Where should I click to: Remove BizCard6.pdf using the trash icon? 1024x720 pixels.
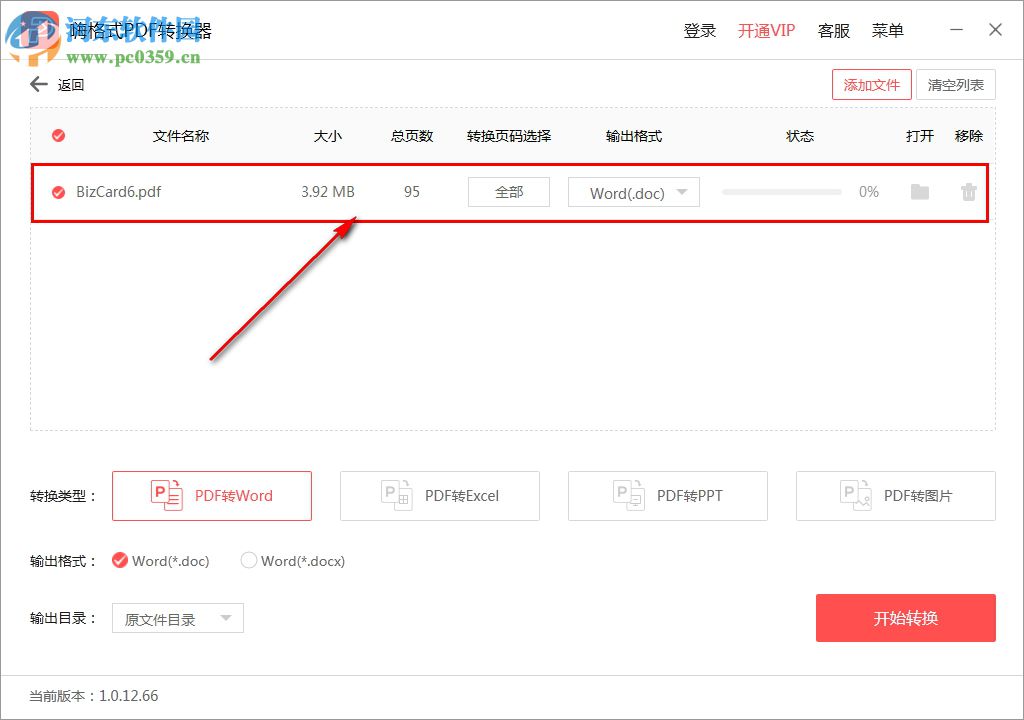click(967, 192)
